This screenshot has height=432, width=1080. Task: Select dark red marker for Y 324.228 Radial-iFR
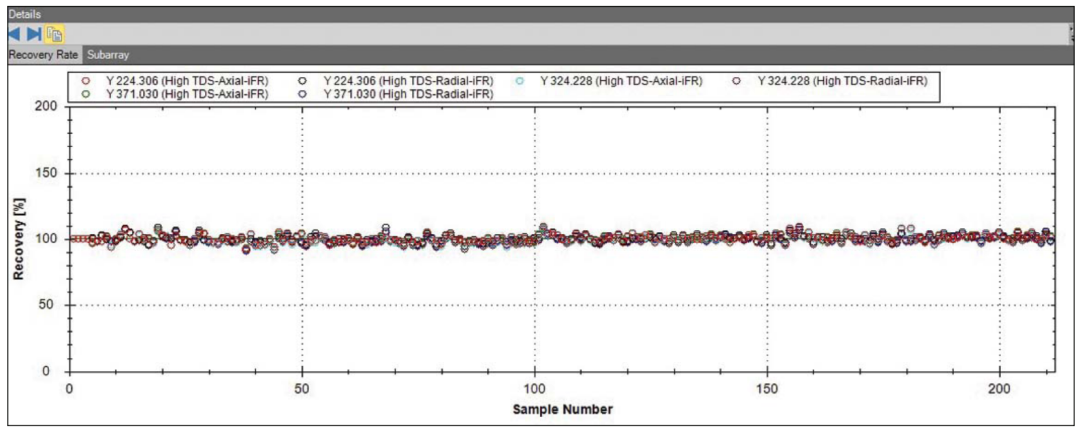(736, 80)
